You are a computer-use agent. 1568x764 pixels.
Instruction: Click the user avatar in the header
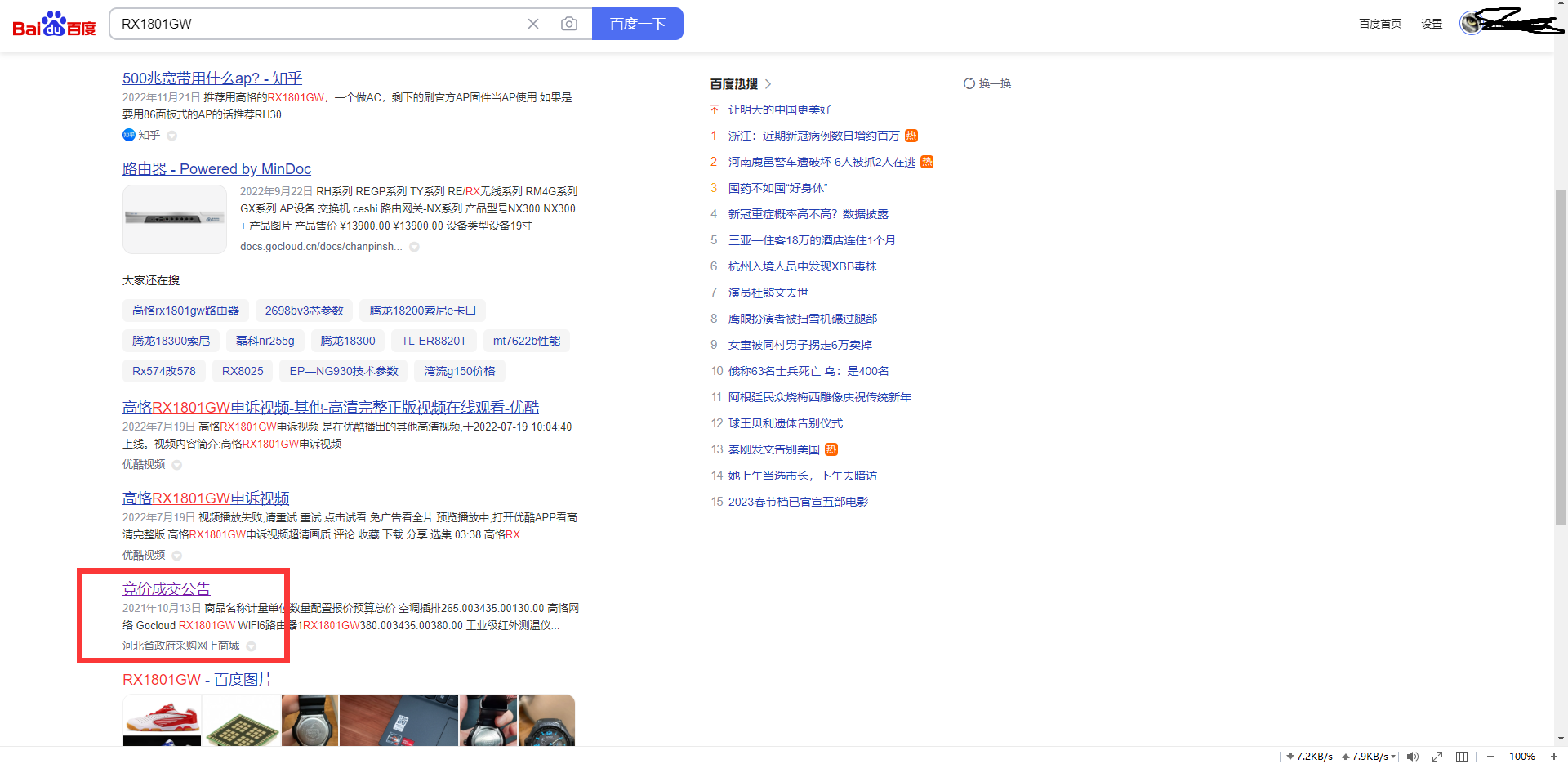tap(1471, 23)
